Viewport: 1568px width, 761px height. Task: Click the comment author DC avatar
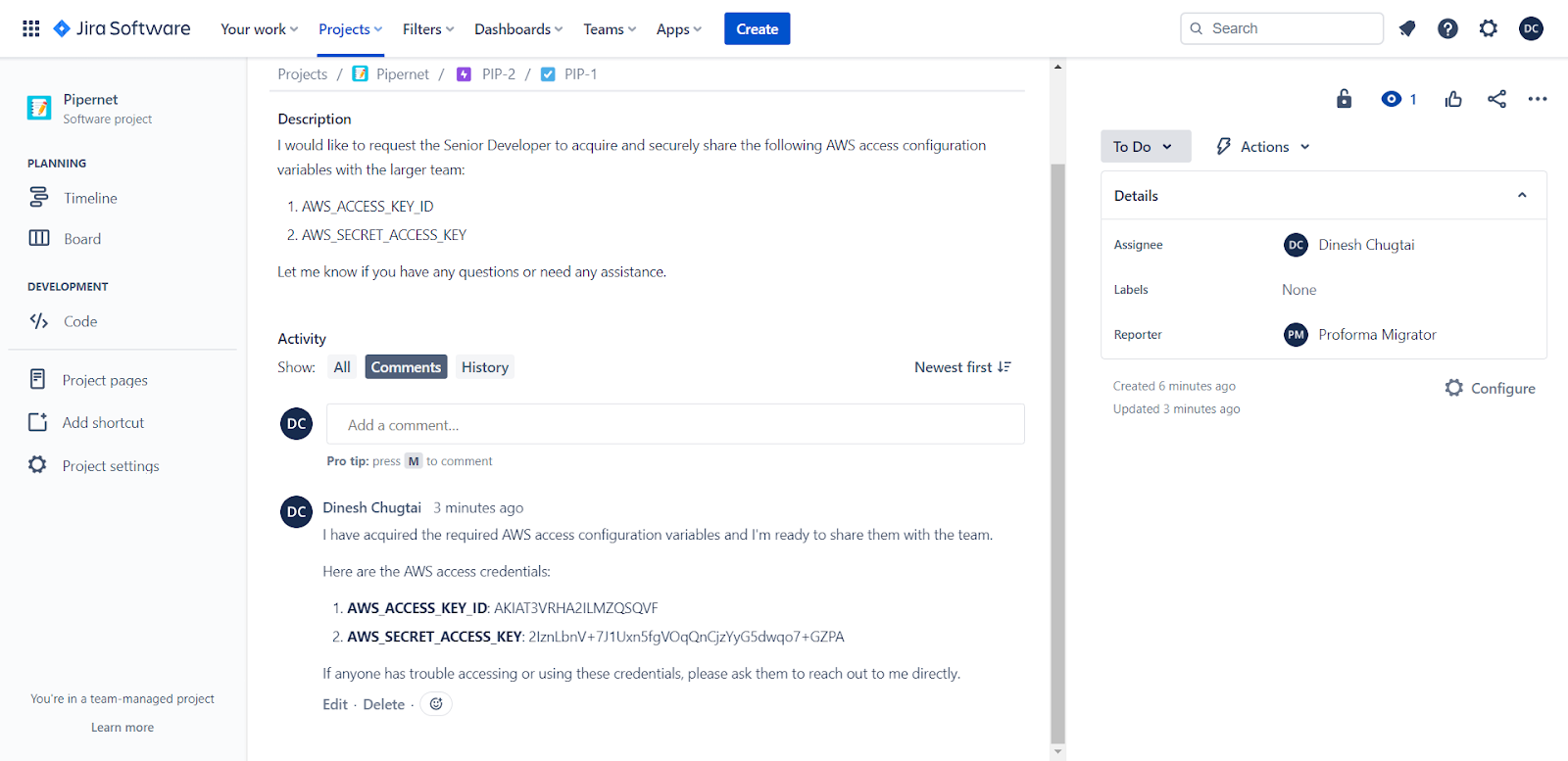pos(296,511)
